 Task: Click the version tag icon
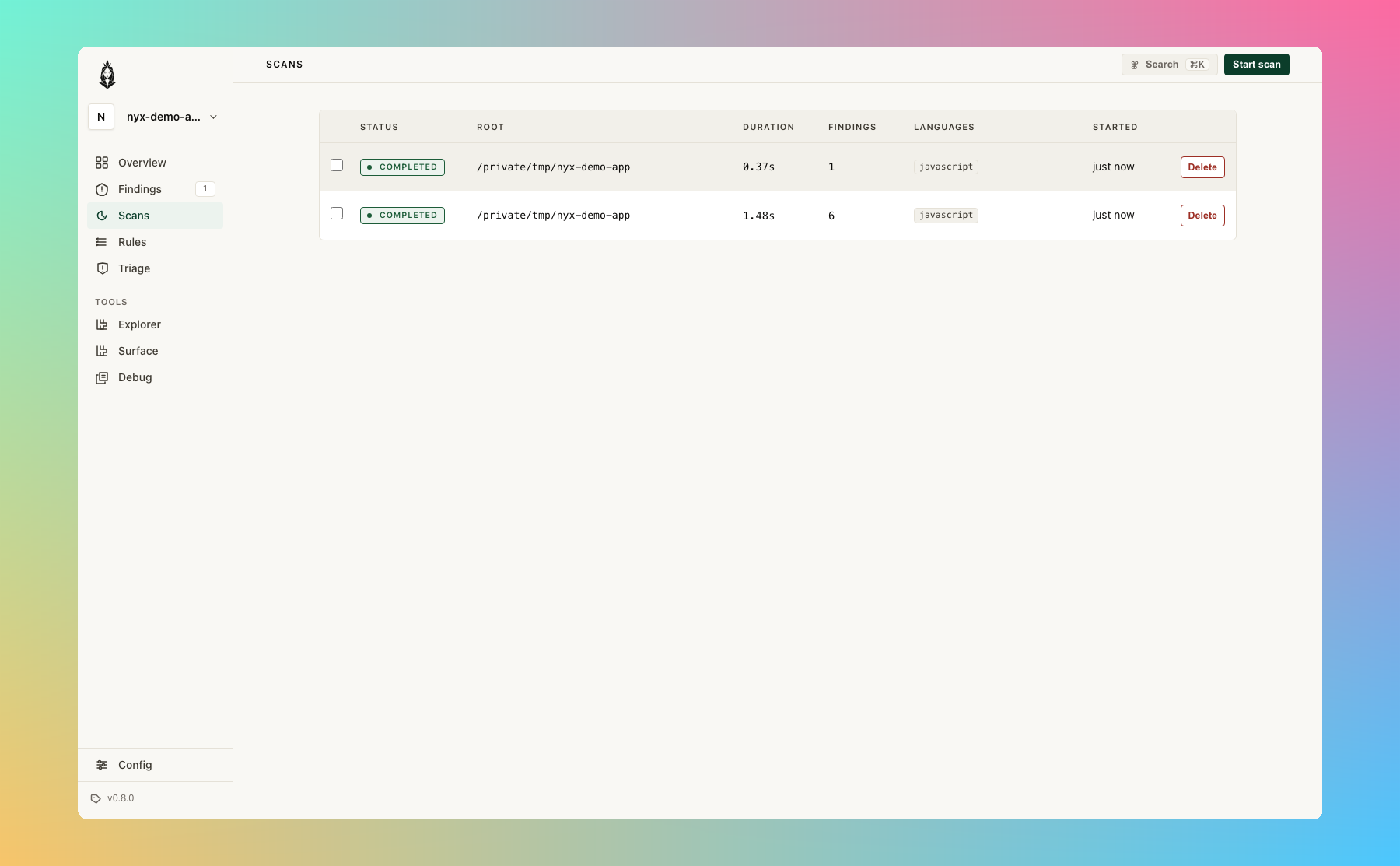pyautogui.click(x=96, y=798)
